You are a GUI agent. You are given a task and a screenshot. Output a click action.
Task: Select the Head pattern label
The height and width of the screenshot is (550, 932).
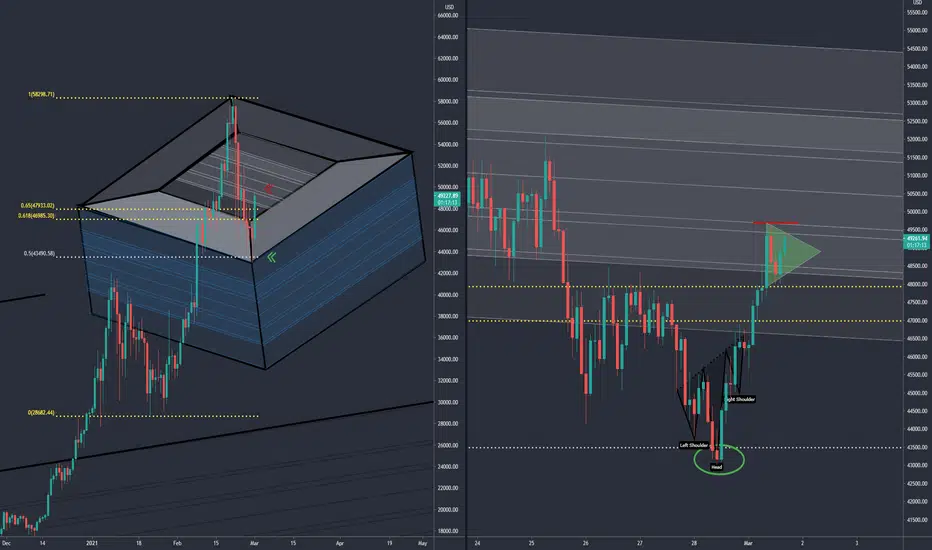pos(717,467)
